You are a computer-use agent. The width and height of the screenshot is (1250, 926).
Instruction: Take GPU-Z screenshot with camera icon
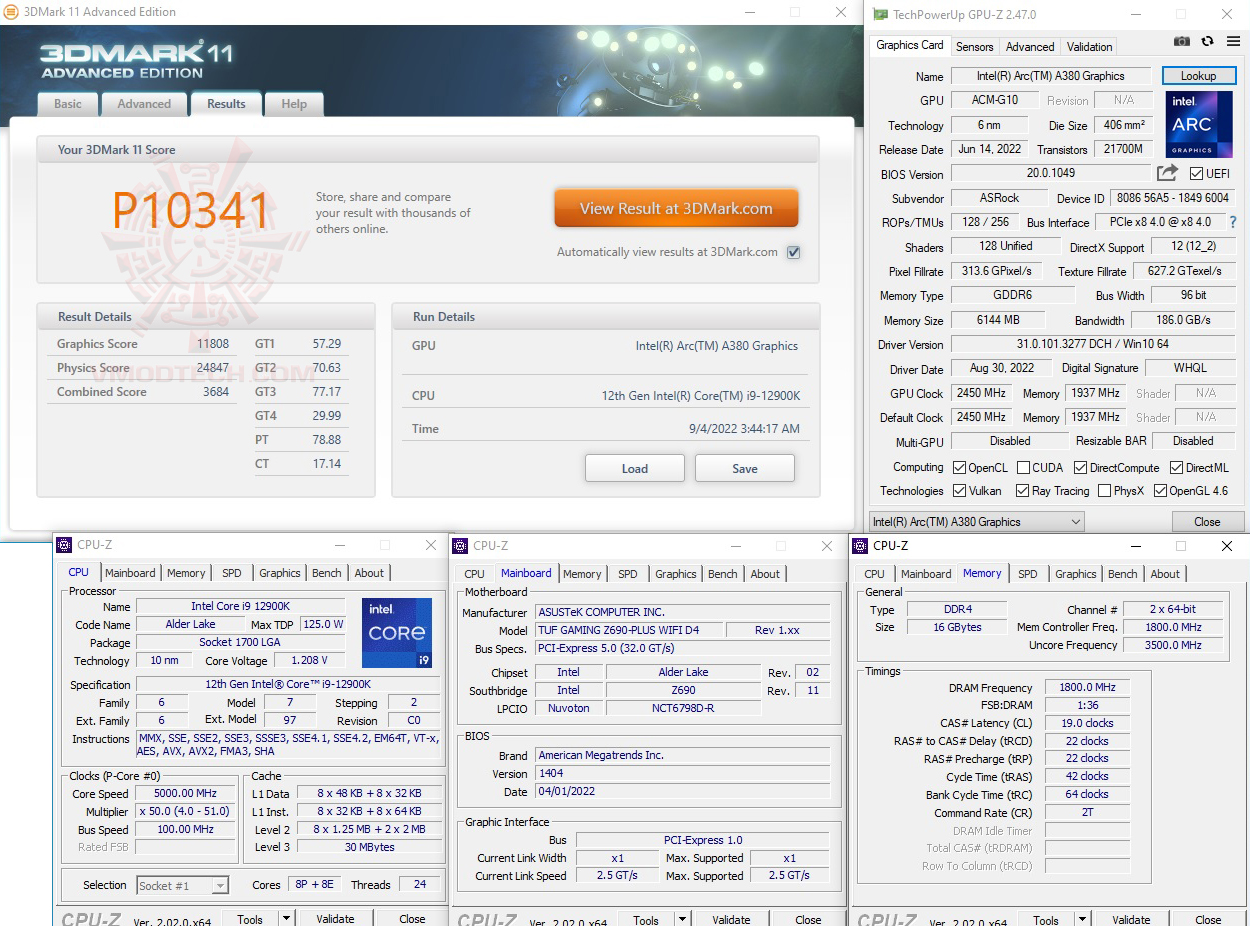pyautogui.click(x=1182, y=41)
